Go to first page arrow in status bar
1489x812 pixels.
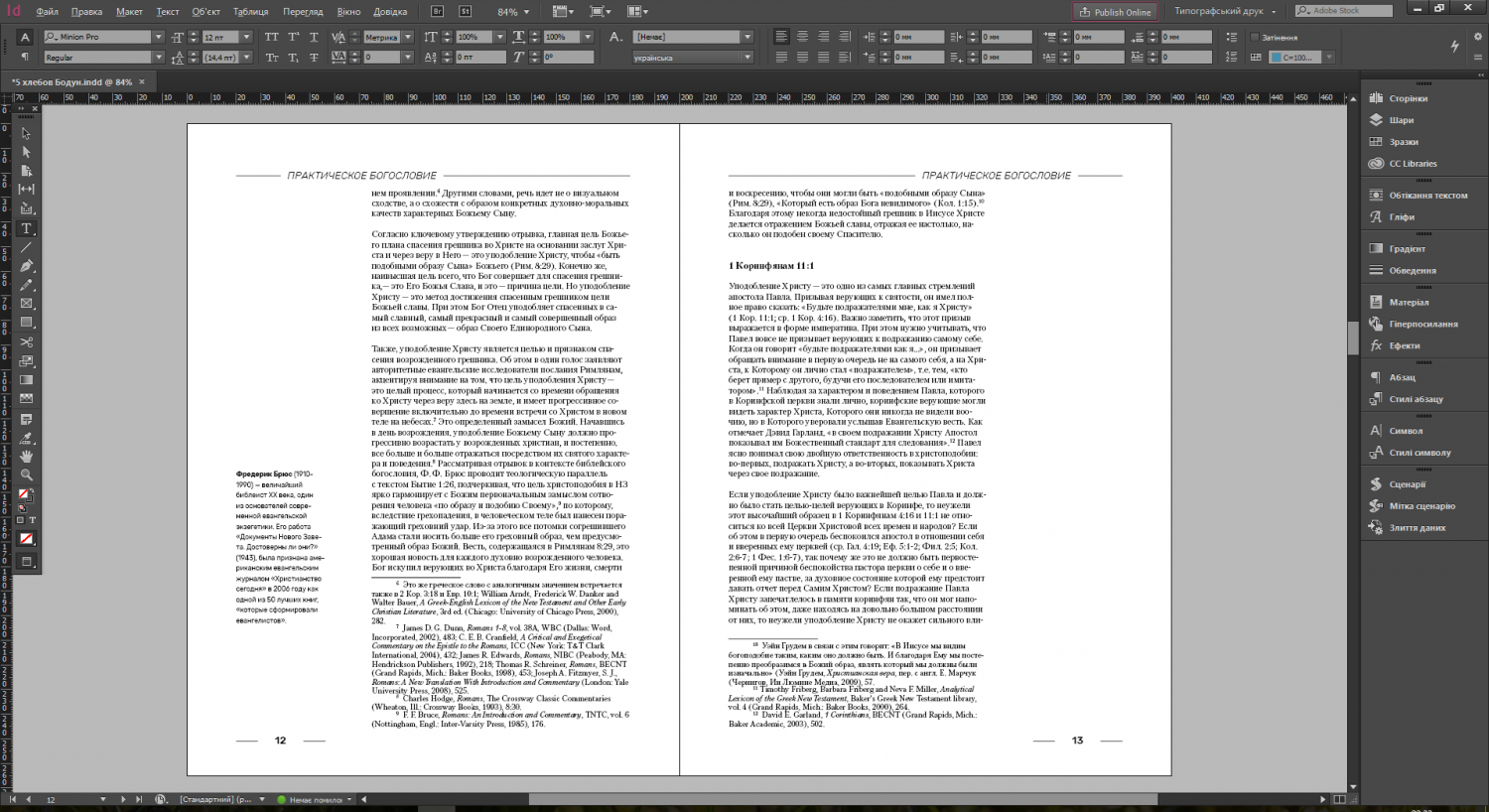[x=13, y=799]
